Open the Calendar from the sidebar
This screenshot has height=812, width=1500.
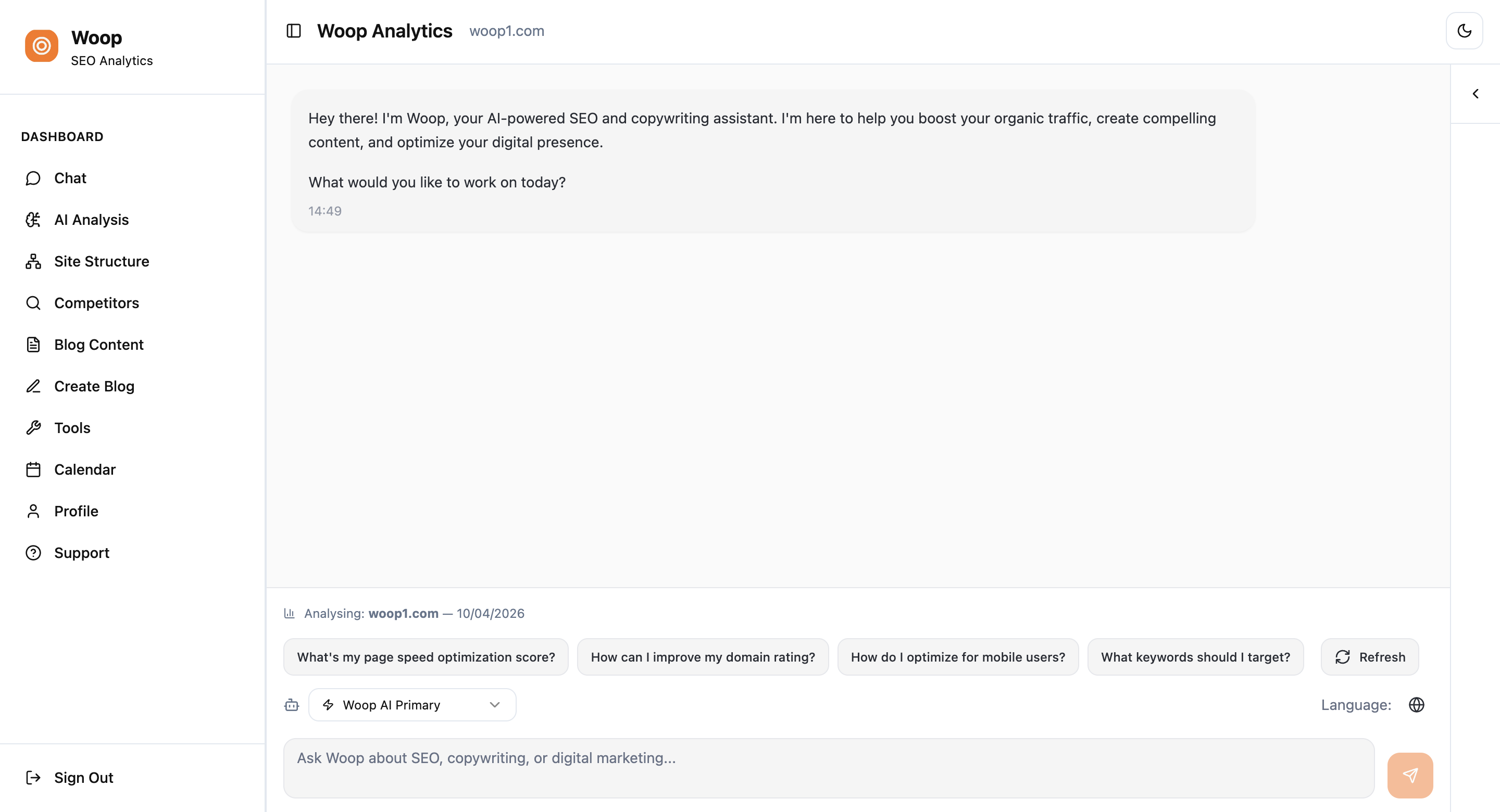coord(85,469)
